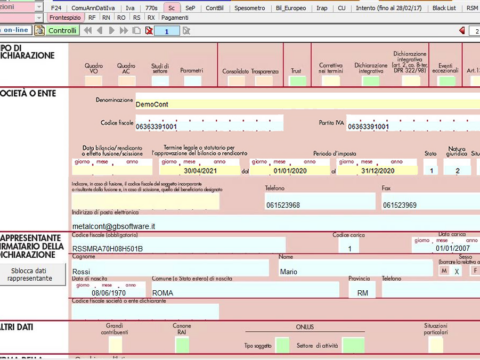
Task: Switch to the Iva tab
Action: 130,8
